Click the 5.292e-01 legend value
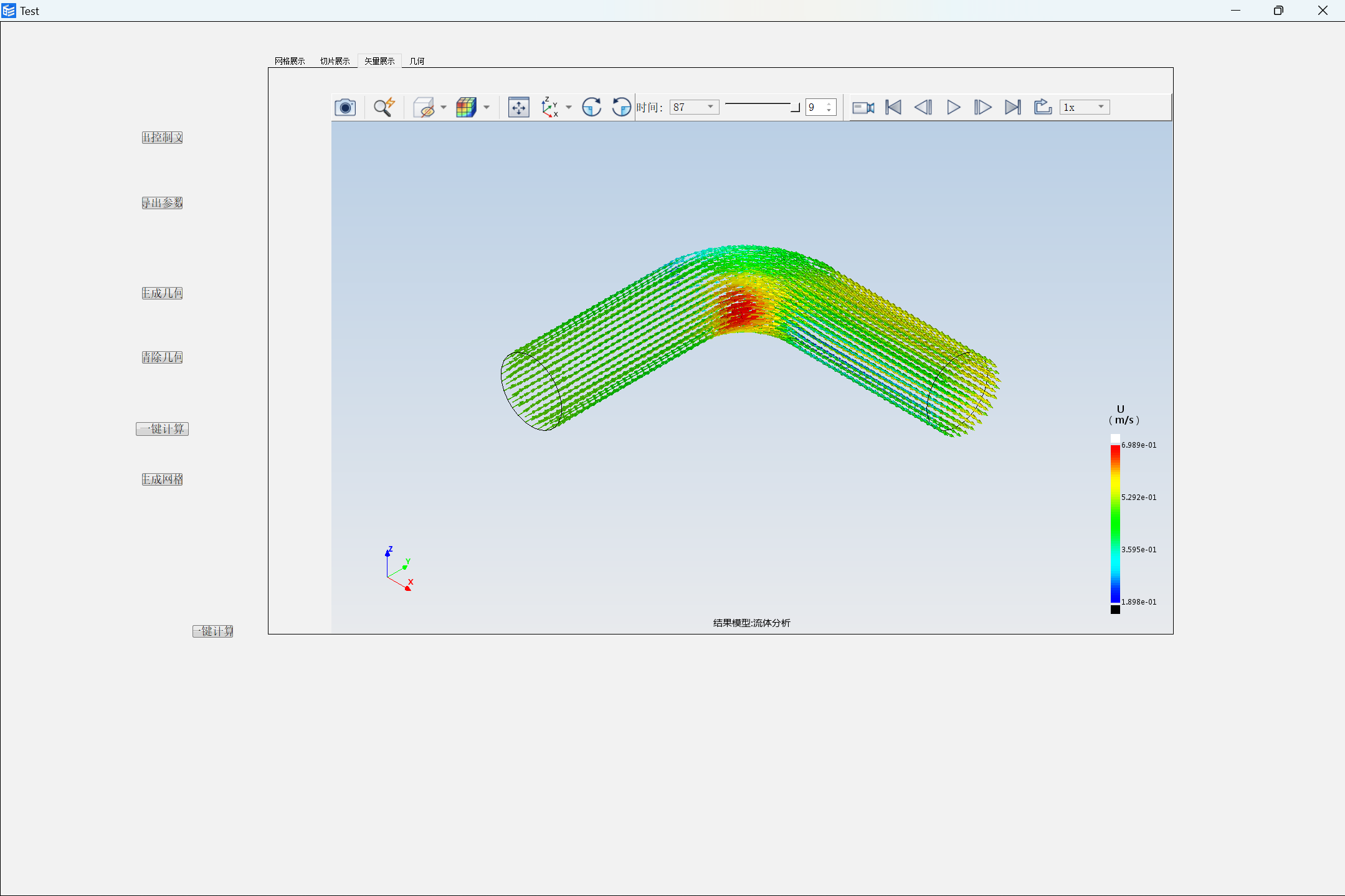Screen dimensions: 1345x896 (1139, 498)
